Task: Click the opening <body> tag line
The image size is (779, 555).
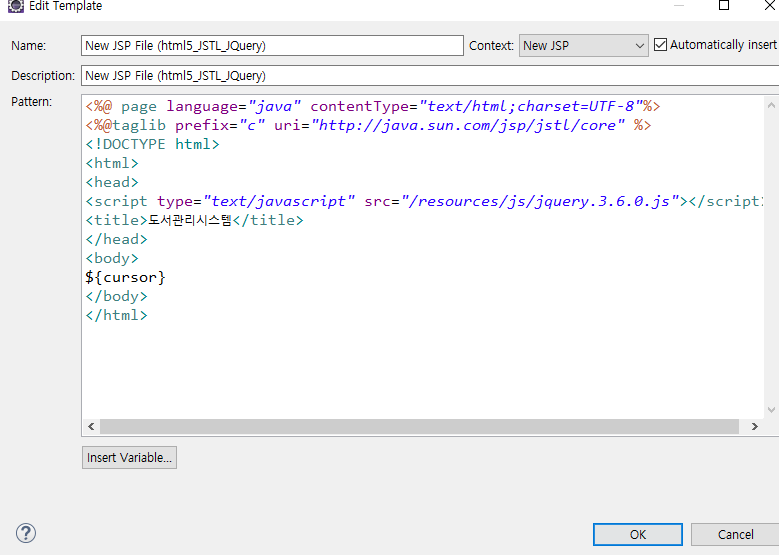Action: 112,258
